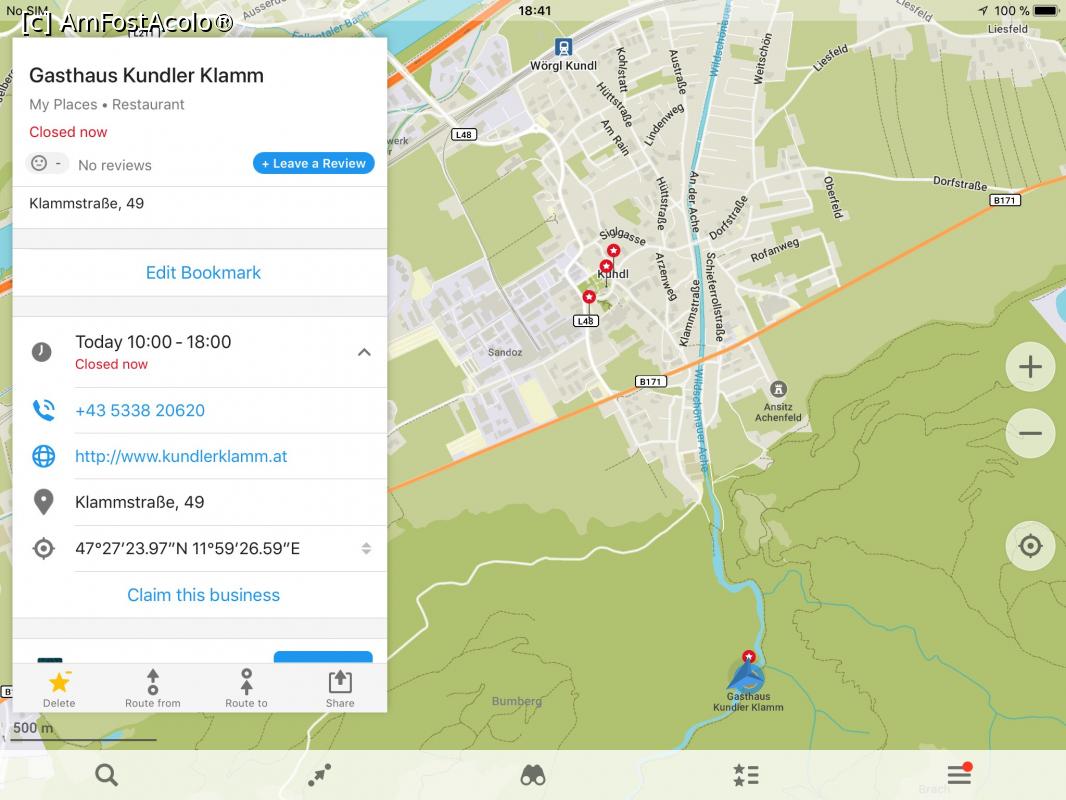
Task: Open the binoculars discovery icon
Action: tap(533, 775)
